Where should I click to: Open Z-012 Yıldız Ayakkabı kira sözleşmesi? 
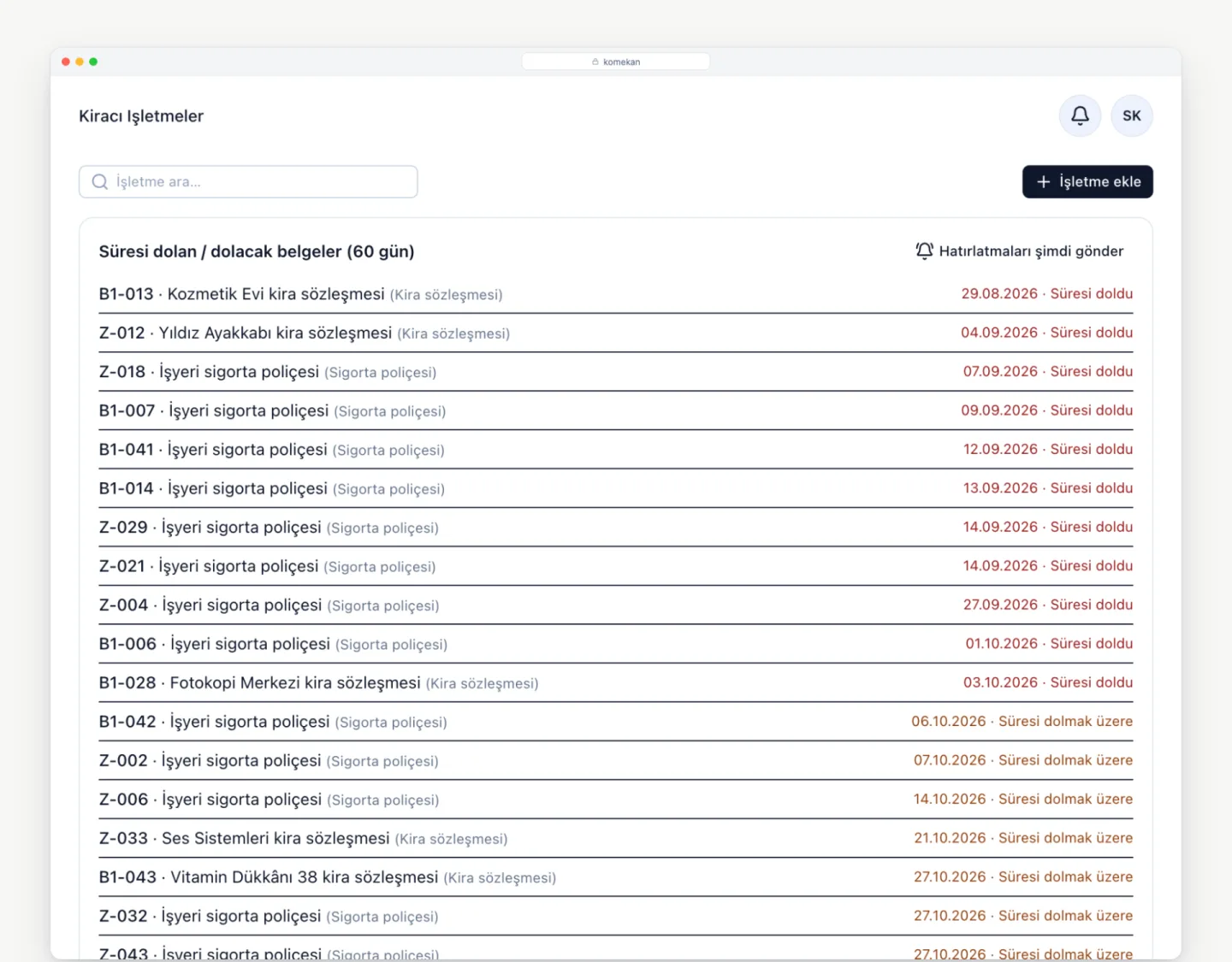point(616,333)
